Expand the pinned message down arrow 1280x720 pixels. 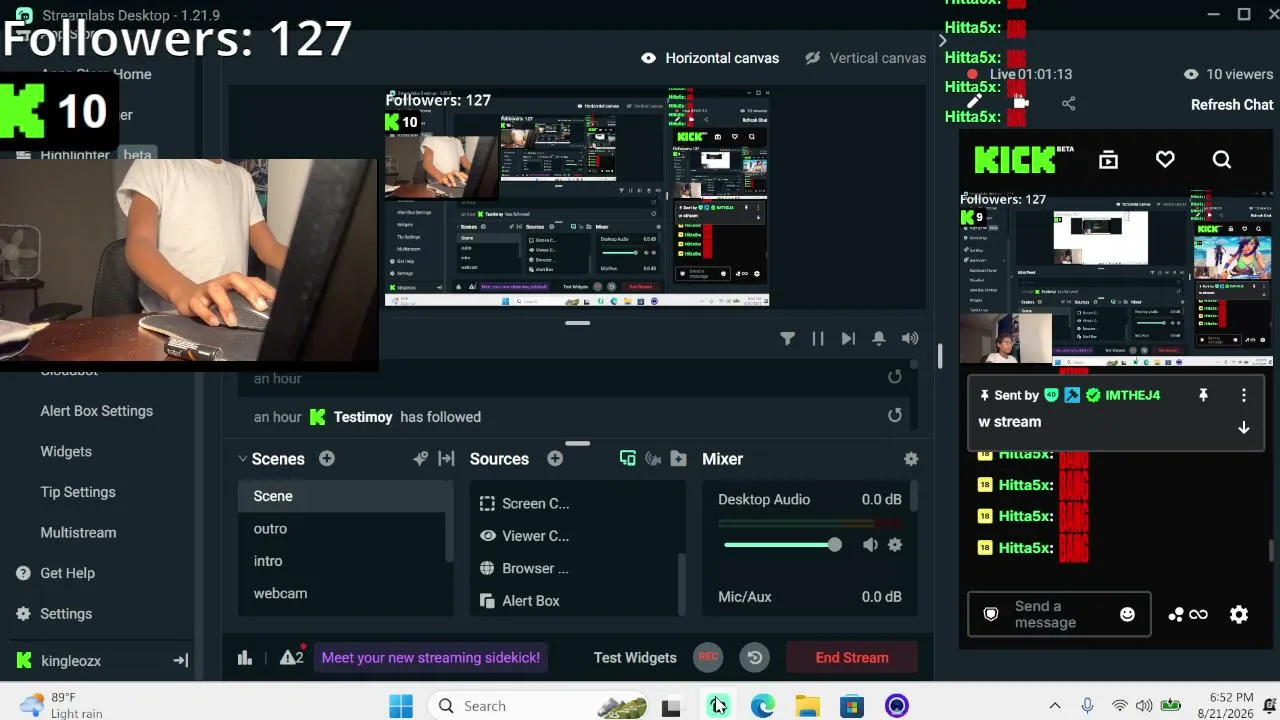click(x=1244, y=427)
